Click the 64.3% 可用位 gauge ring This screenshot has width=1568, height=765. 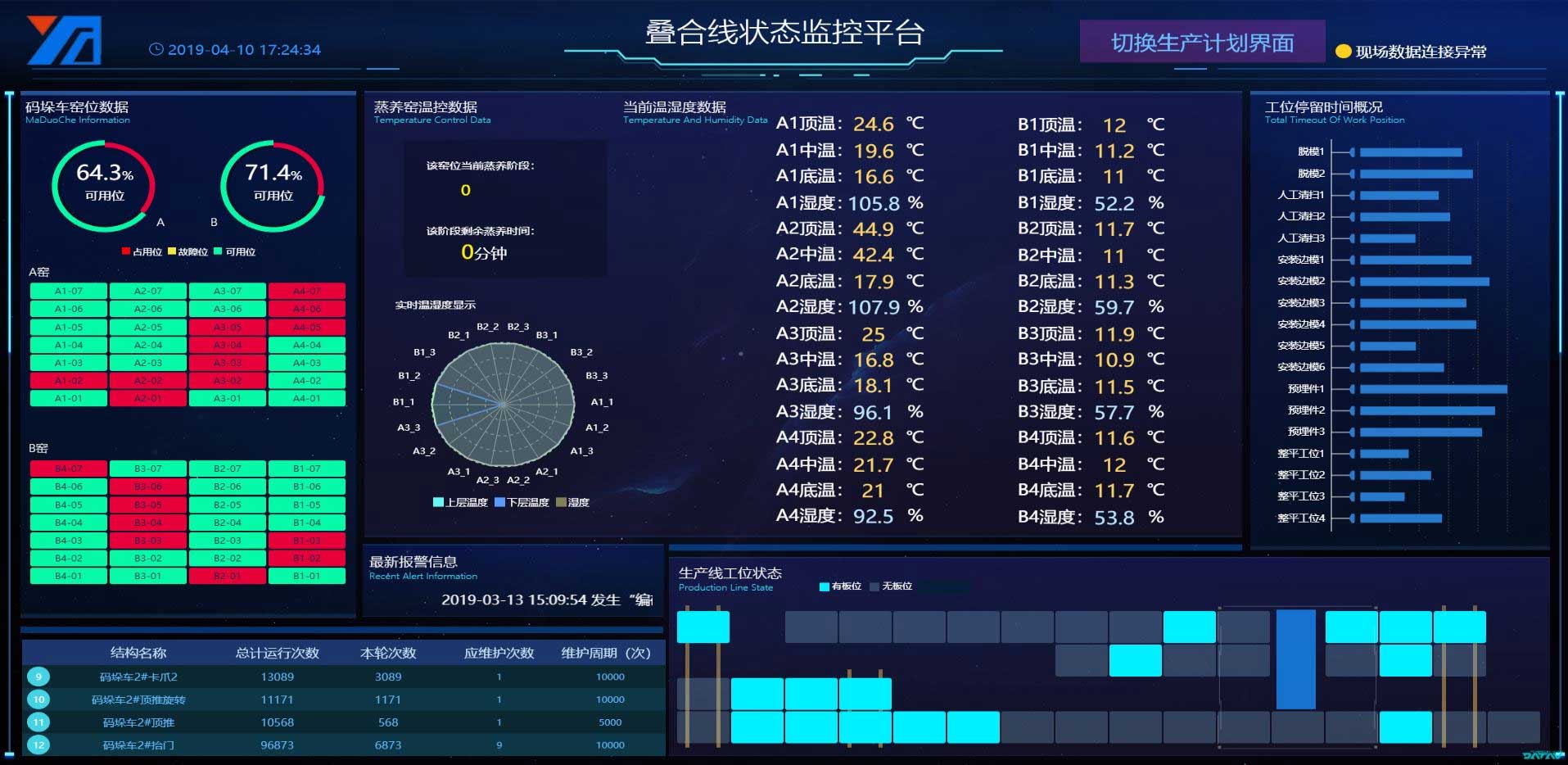click(103, 184)
